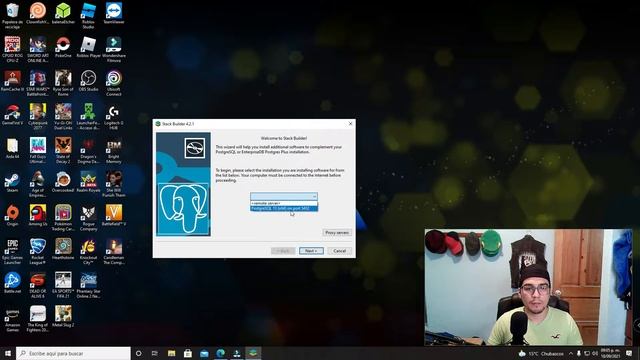Select the Bright Memory desktop shortcut

click(x=114, y=150)
